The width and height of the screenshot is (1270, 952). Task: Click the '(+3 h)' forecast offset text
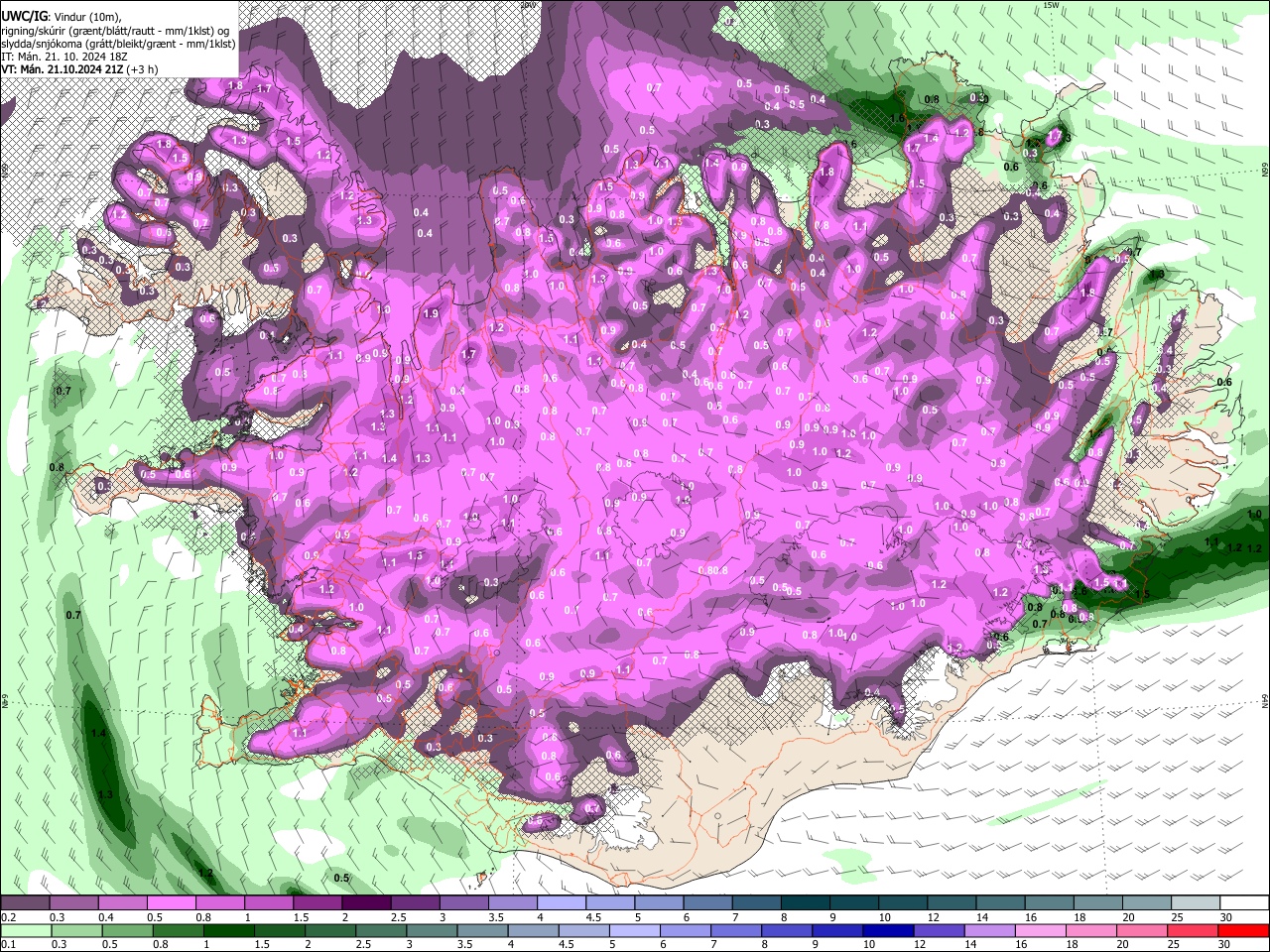(142, 69)
